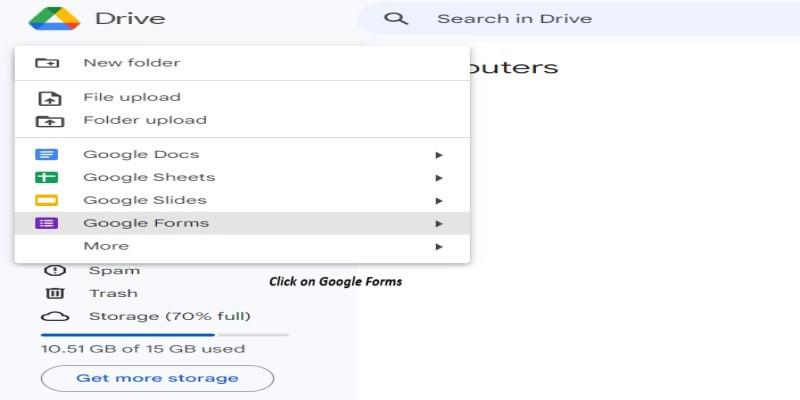Click the blue Google Docs icon

click(x=47, y=155)
